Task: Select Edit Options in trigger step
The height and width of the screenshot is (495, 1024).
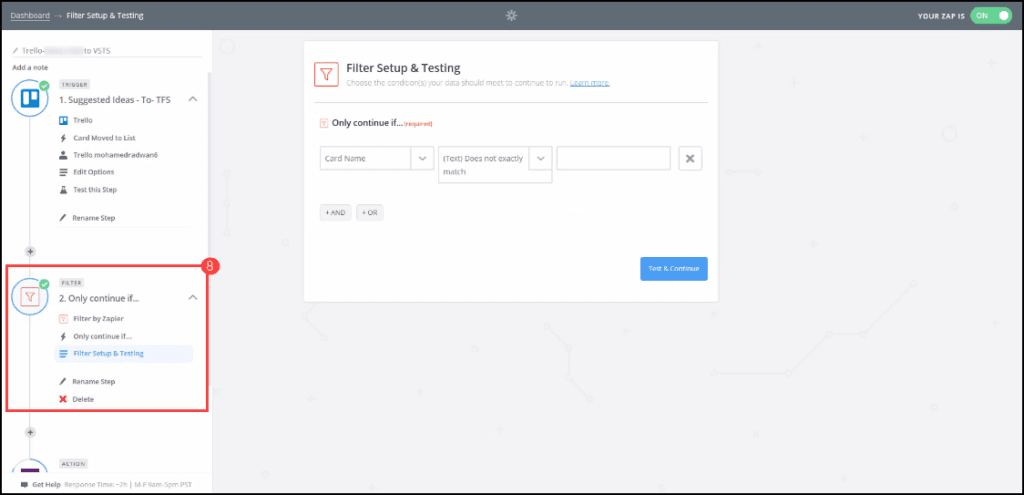Action: click(x=94, y=172)
